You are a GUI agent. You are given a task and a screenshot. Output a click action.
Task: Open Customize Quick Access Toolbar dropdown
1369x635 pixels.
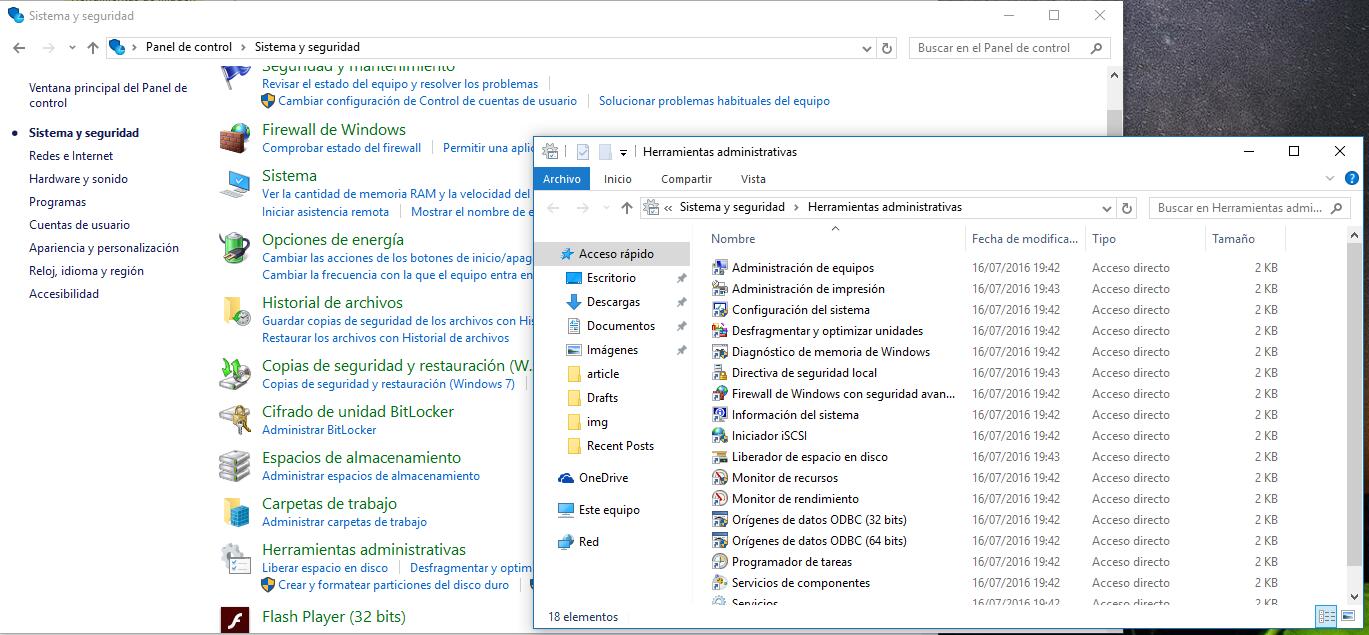[x=623, y=152]
